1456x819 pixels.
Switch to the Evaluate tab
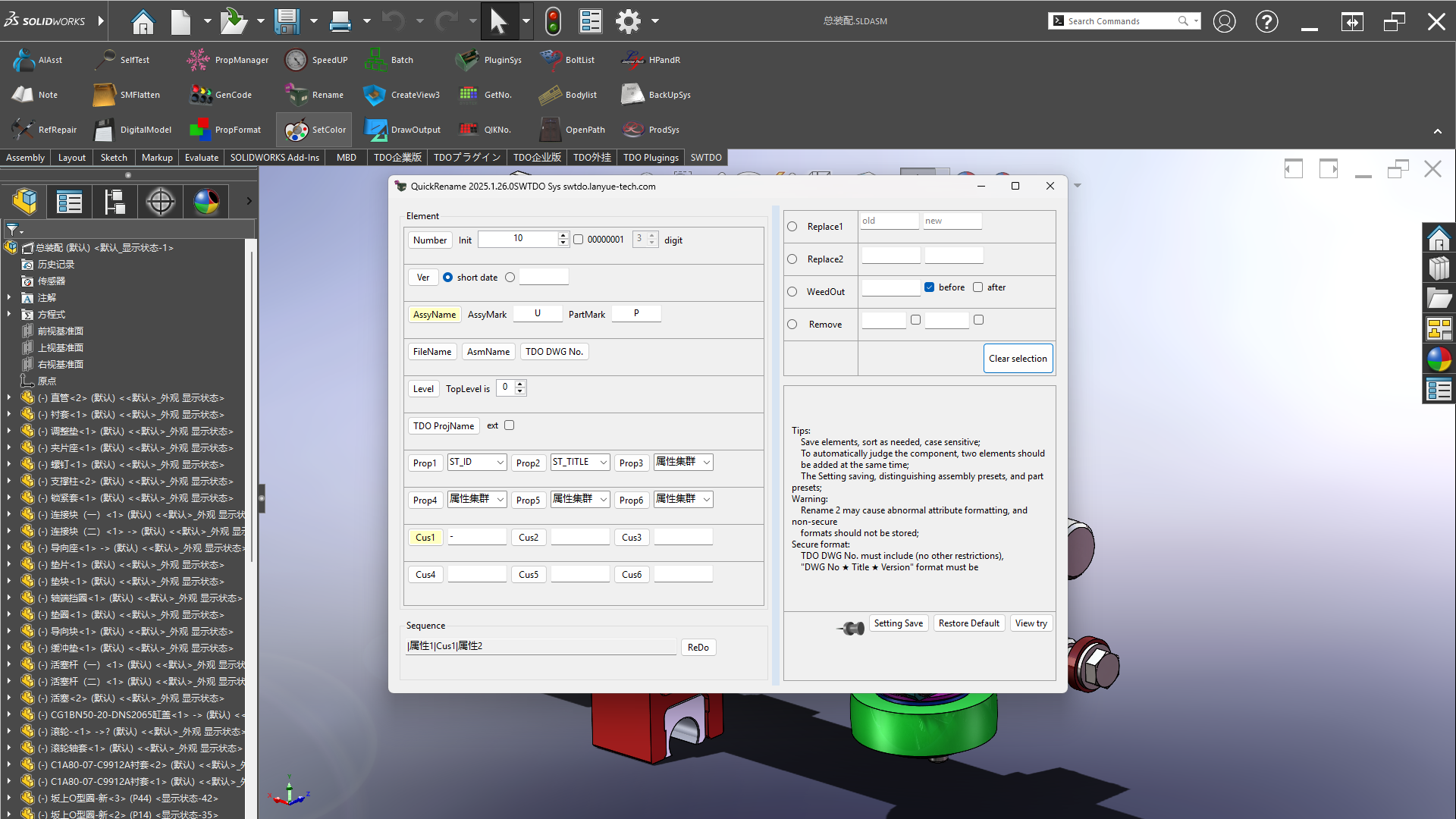coord(202,158)
